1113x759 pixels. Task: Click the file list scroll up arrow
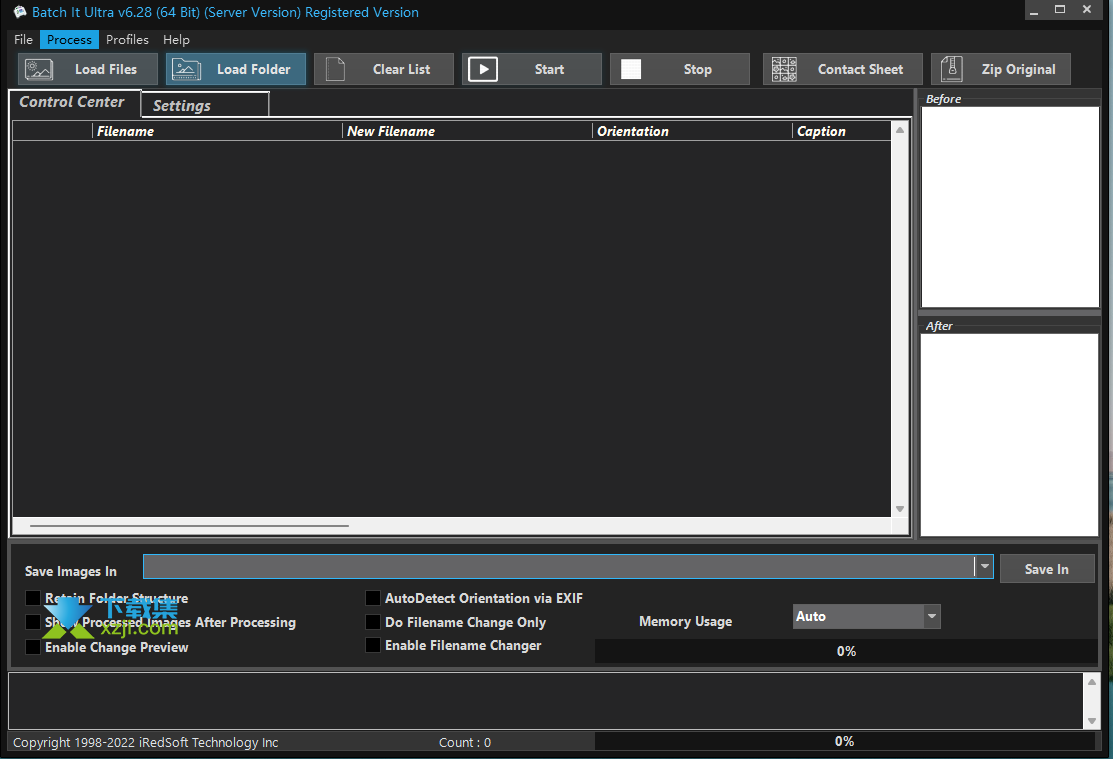900,130
